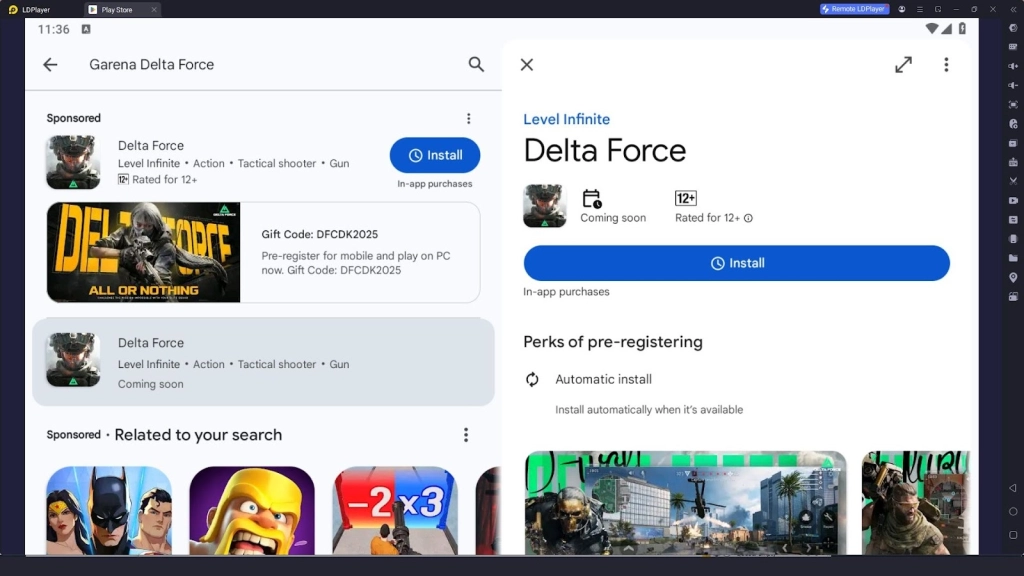Click Delta Force app icon in details panel

coord(545,206)
